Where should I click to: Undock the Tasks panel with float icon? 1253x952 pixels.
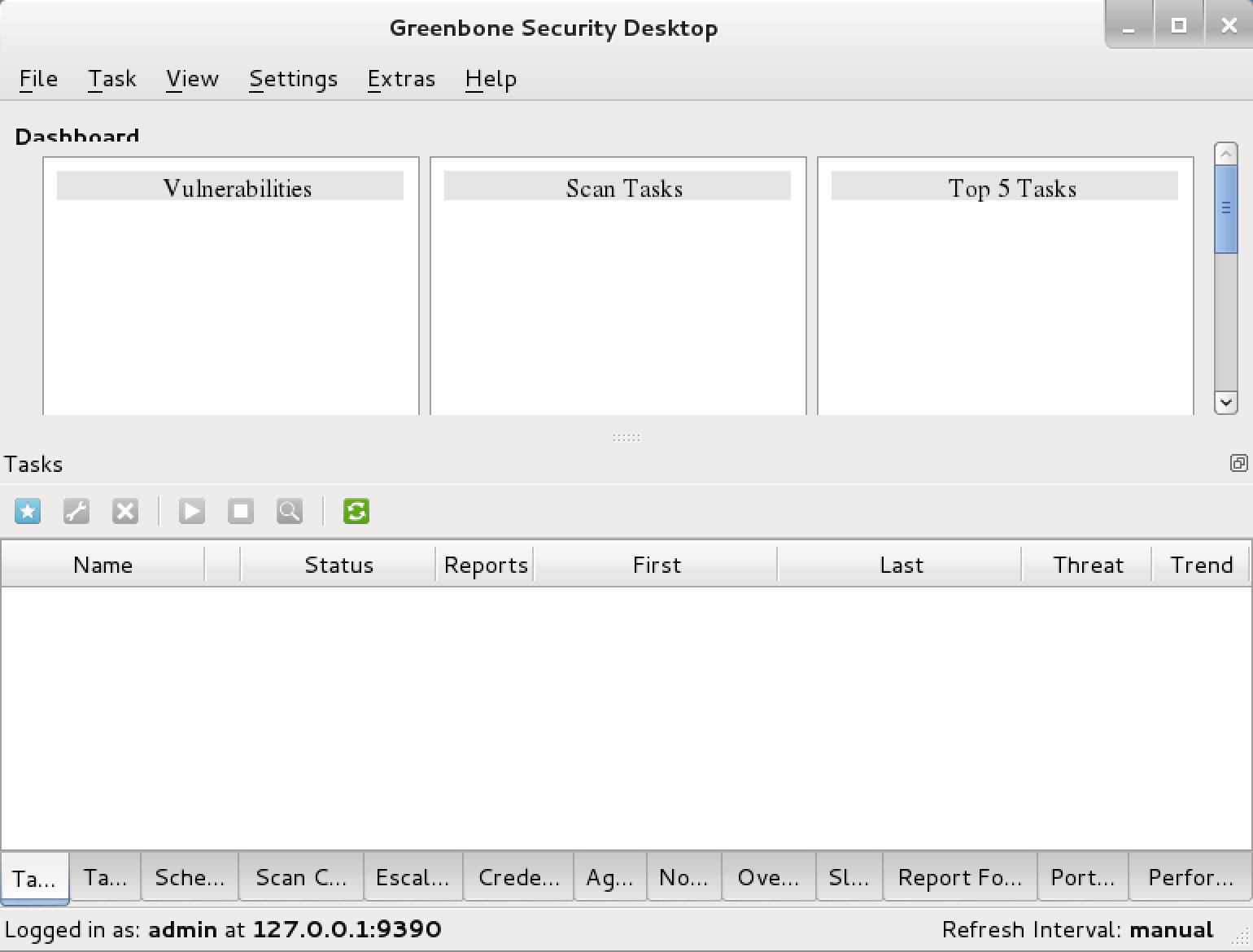click(1238, 464)
